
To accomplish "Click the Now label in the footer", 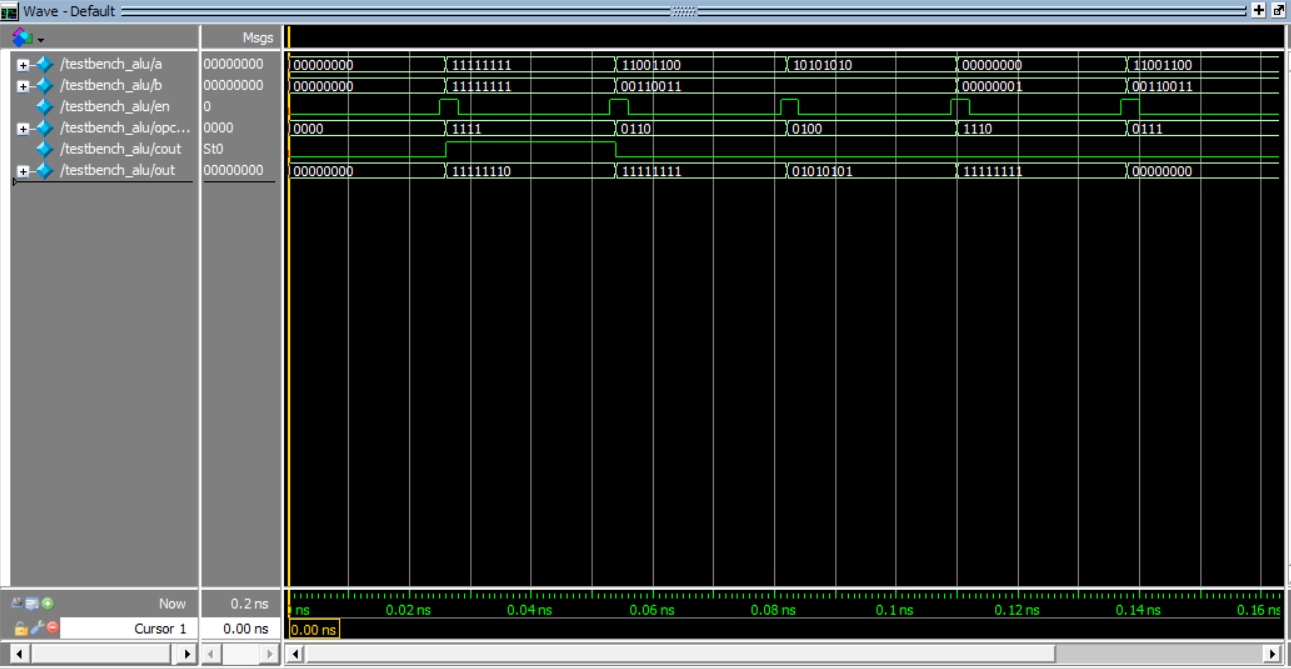I will pos(172,604).
